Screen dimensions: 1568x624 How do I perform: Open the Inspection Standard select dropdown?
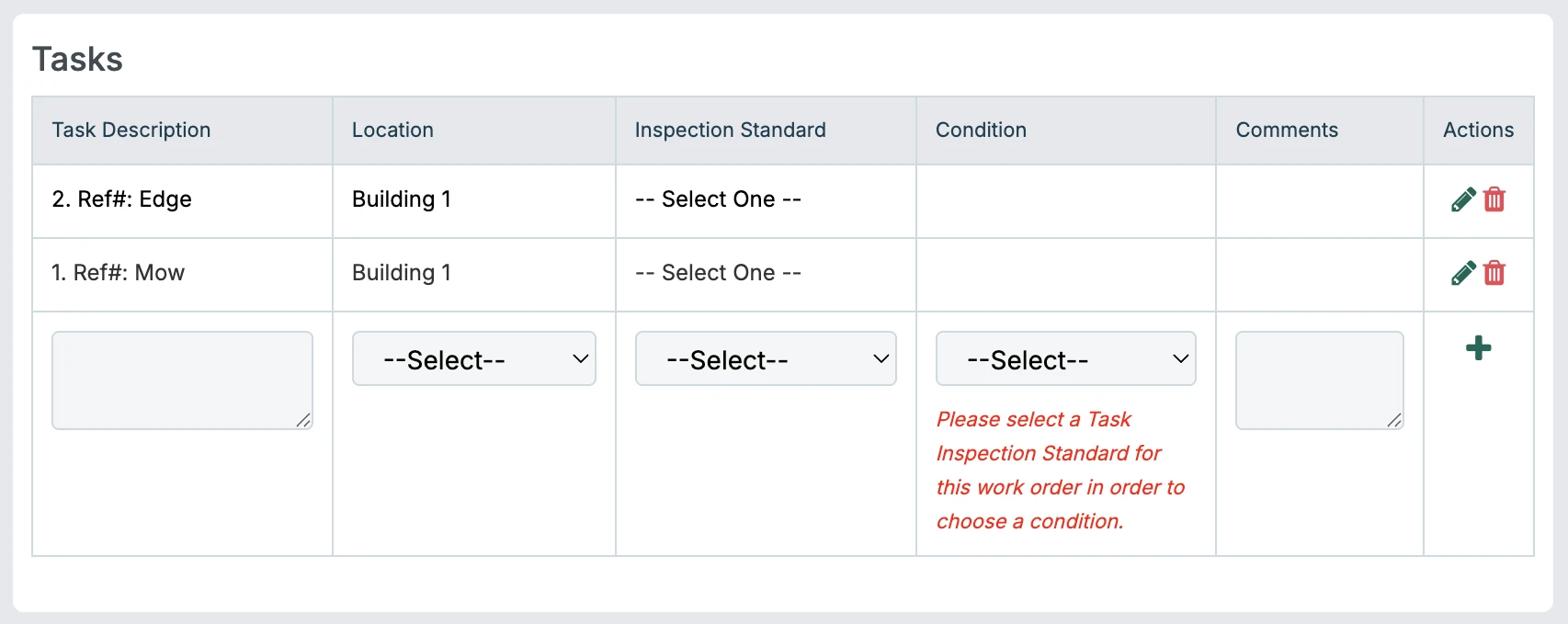click(765, 359)
